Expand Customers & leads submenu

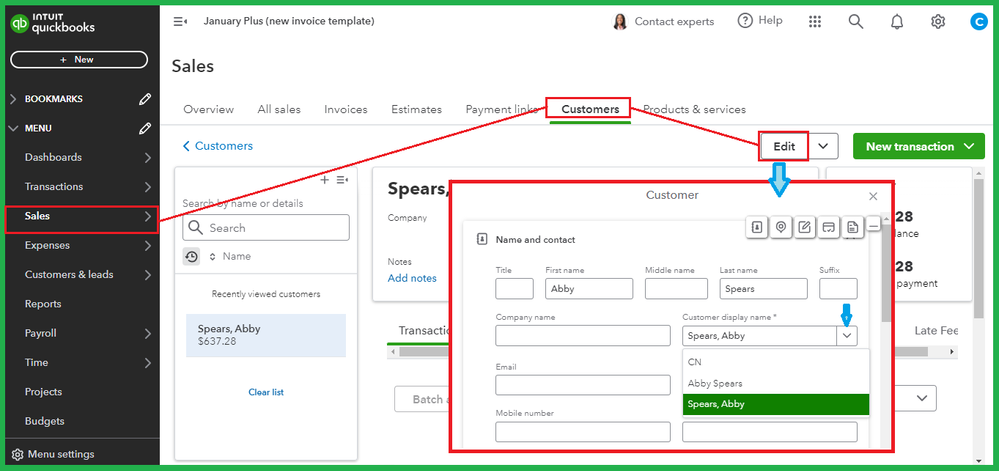point(148,275)
